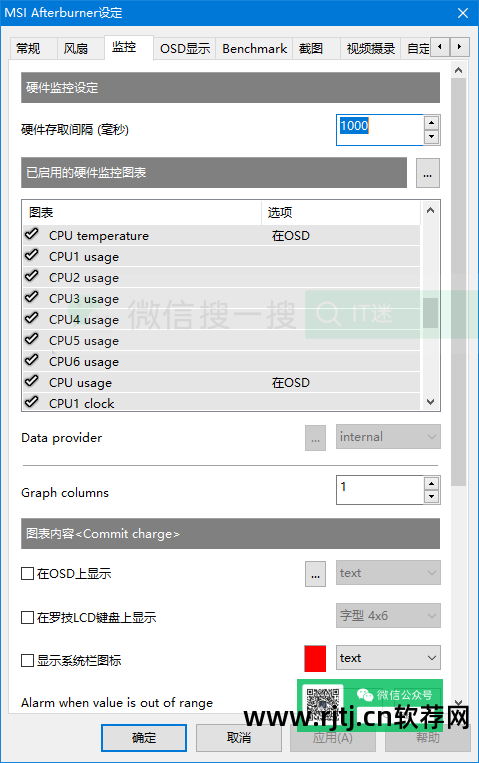
Task: Toggle the CPU2 usage graph checkmark
Action: point(32,276)
